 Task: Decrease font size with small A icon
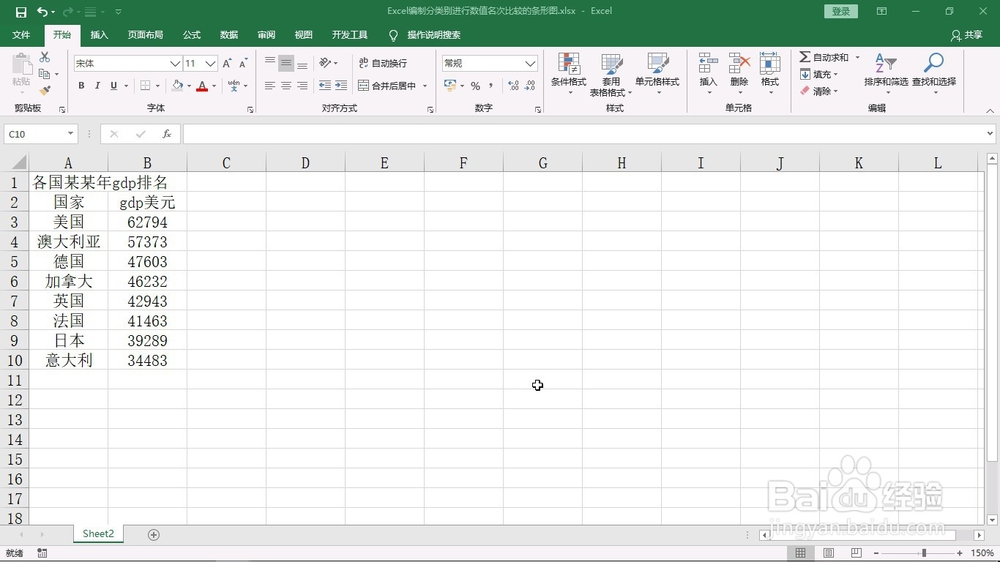pyautogui.click(x=243, y=63)
